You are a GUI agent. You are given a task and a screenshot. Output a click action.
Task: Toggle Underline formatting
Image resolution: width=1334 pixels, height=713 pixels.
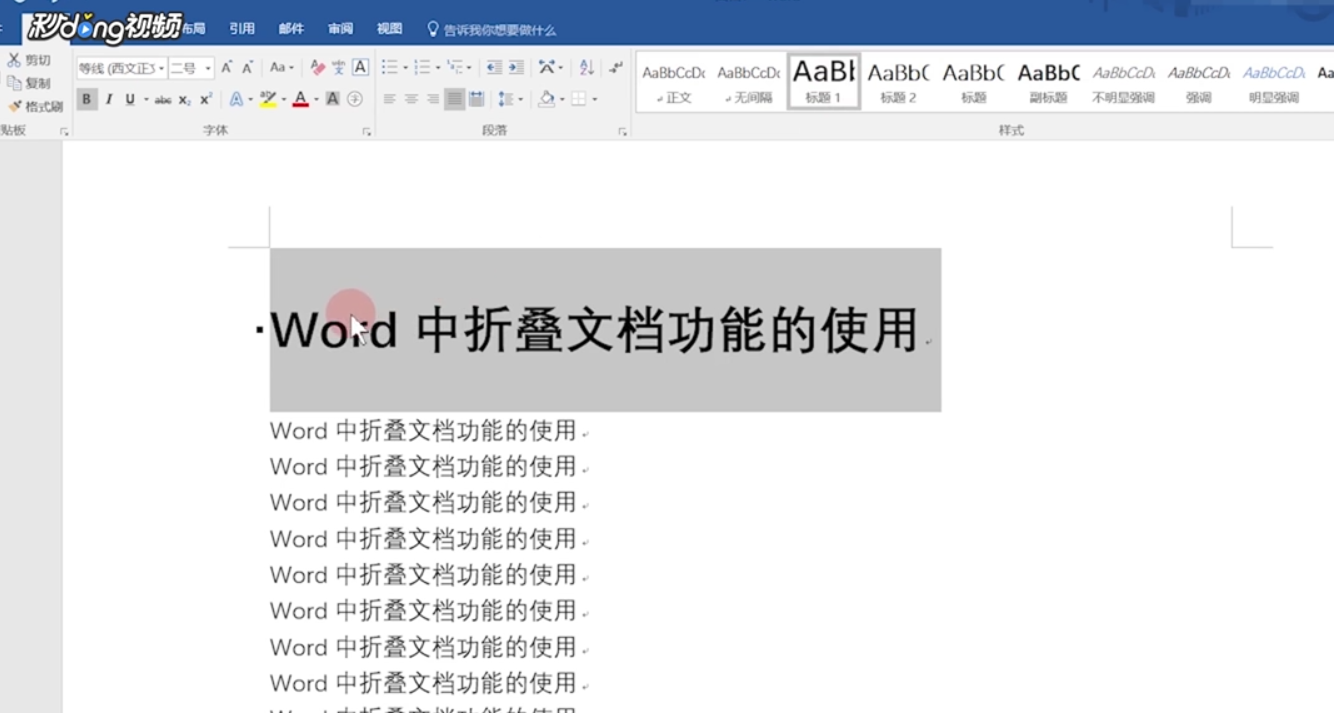[130, 99]
